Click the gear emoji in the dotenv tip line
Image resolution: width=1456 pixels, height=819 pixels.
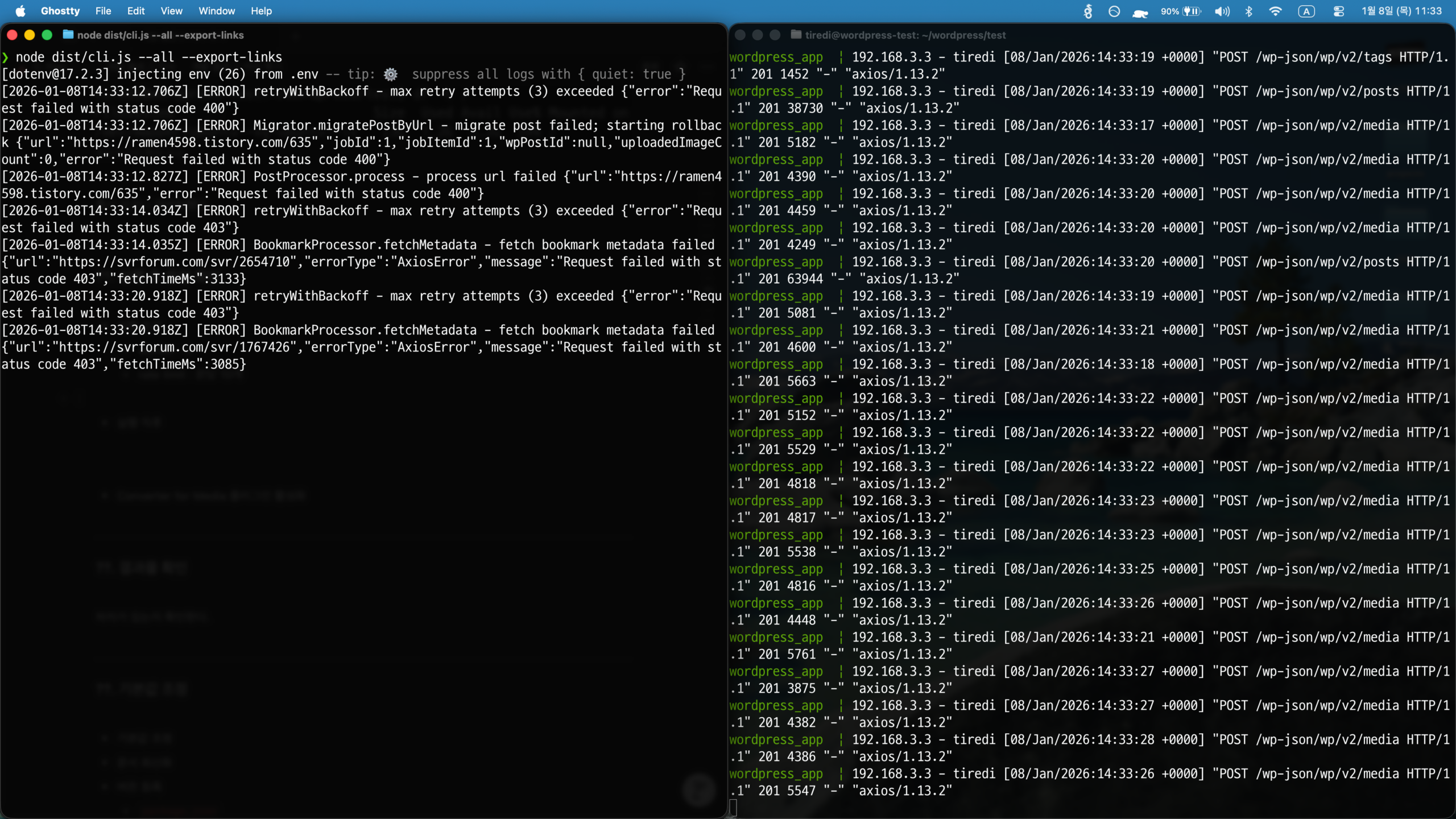pyautogui.click(x=391, y=74)
